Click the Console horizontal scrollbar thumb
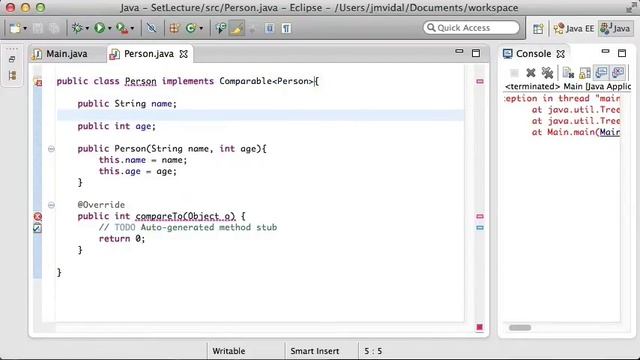This screenshot has width=640, height=360. point(520,327)
